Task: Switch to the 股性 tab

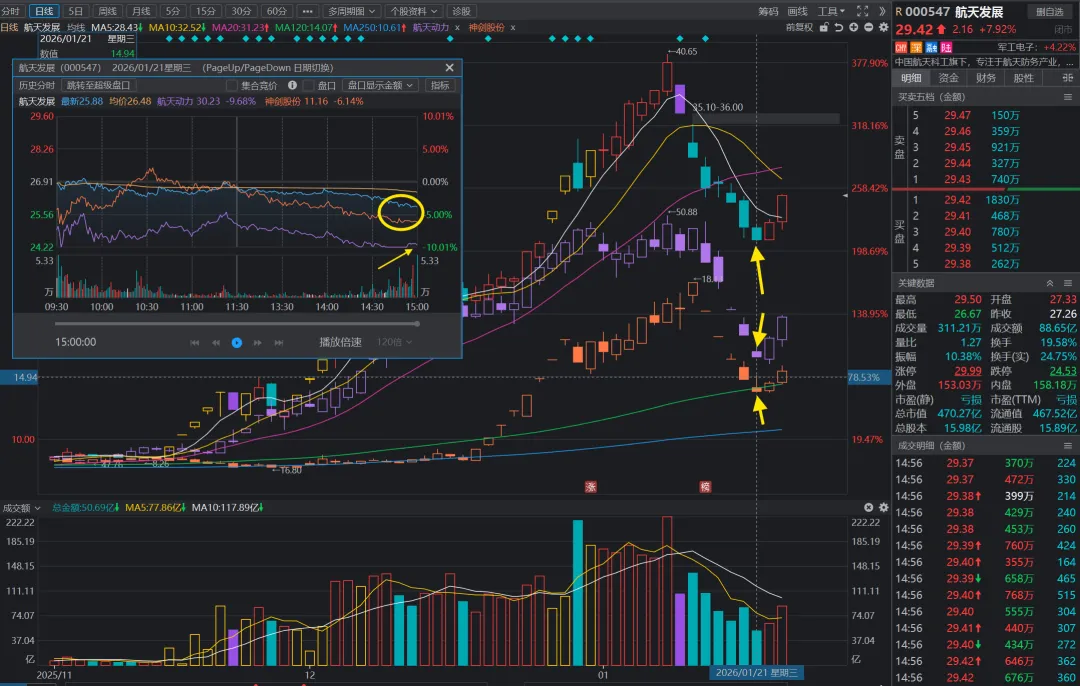Action: click(x=1024, y=78)
